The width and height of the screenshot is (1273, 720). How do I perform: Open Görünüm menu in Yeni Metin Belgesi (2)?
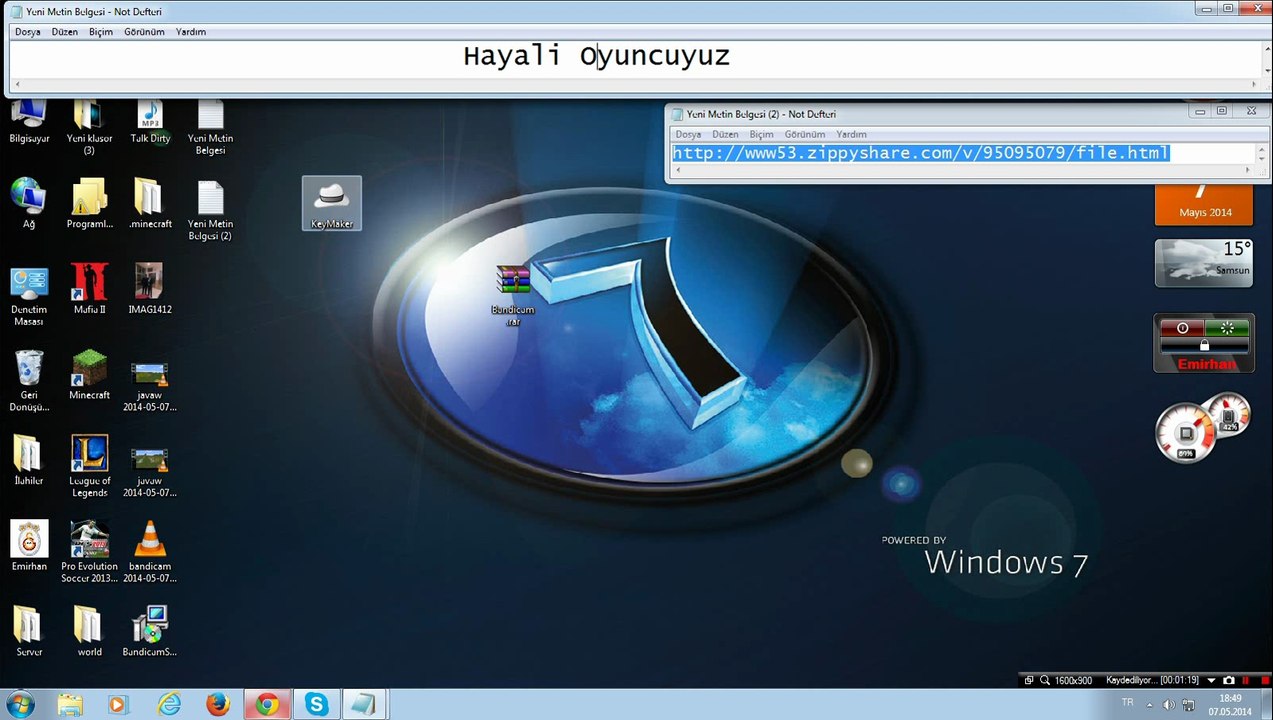click(x=805, y=134)
